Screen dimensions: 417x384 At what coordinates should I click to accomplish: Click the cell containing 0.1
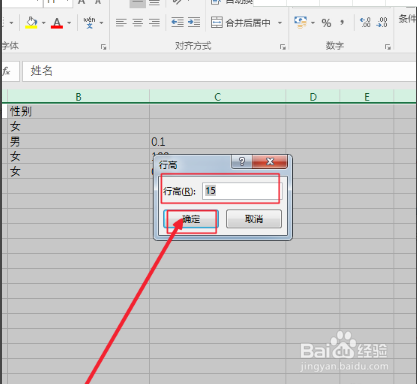point(218,142)
